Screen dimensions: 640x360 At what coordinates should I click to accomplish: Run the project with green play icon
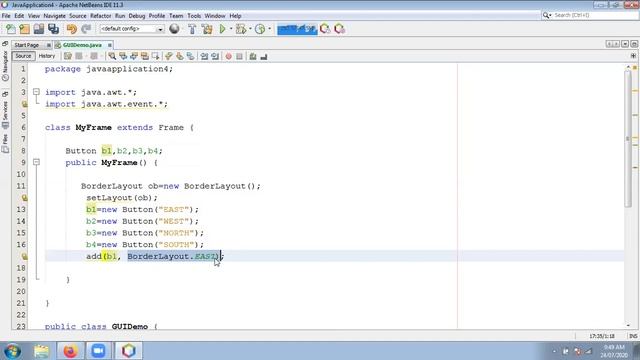point(222,29)
